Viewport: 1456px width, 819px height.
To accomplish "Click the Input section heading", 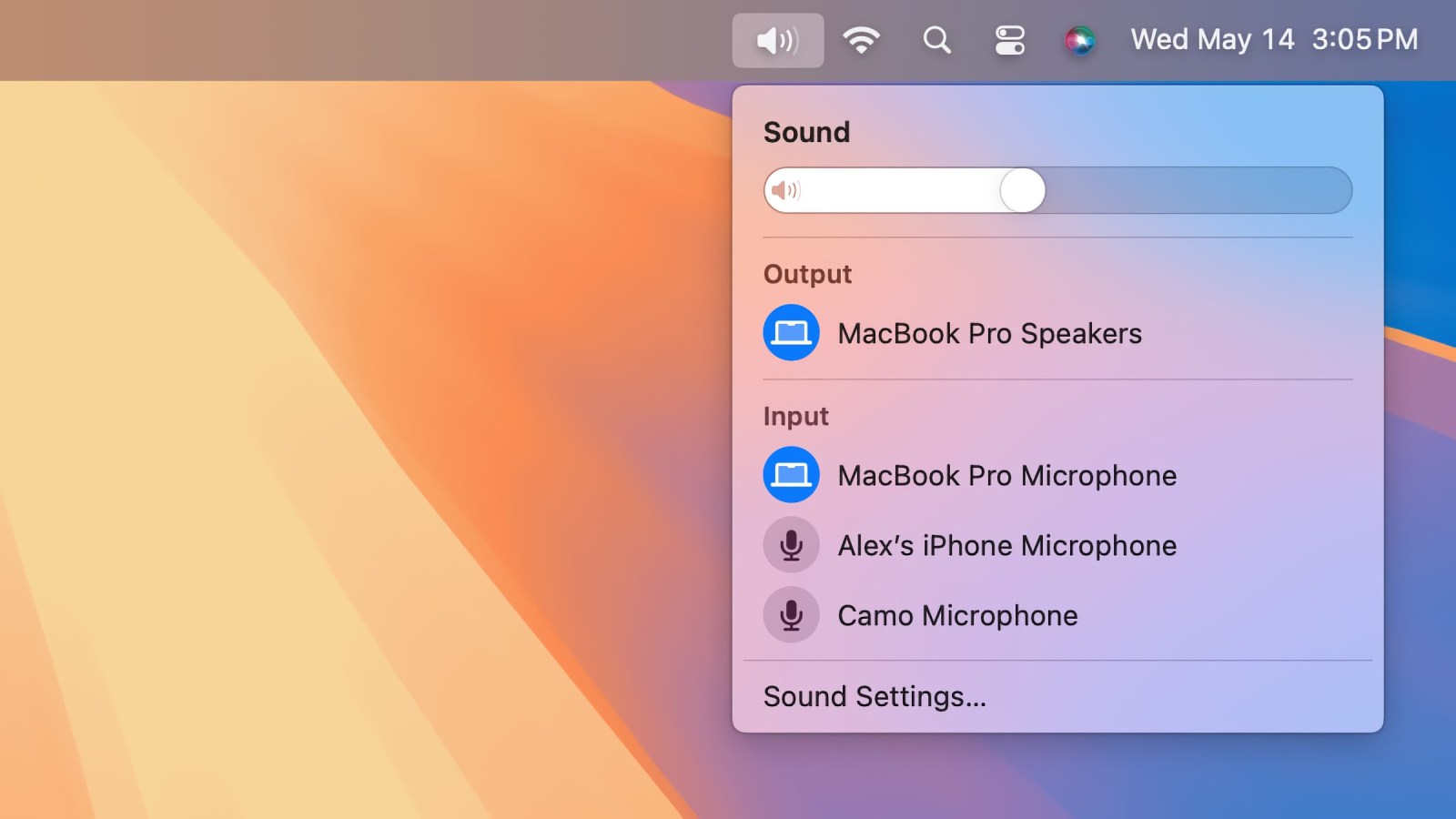I will coord(795,416).
